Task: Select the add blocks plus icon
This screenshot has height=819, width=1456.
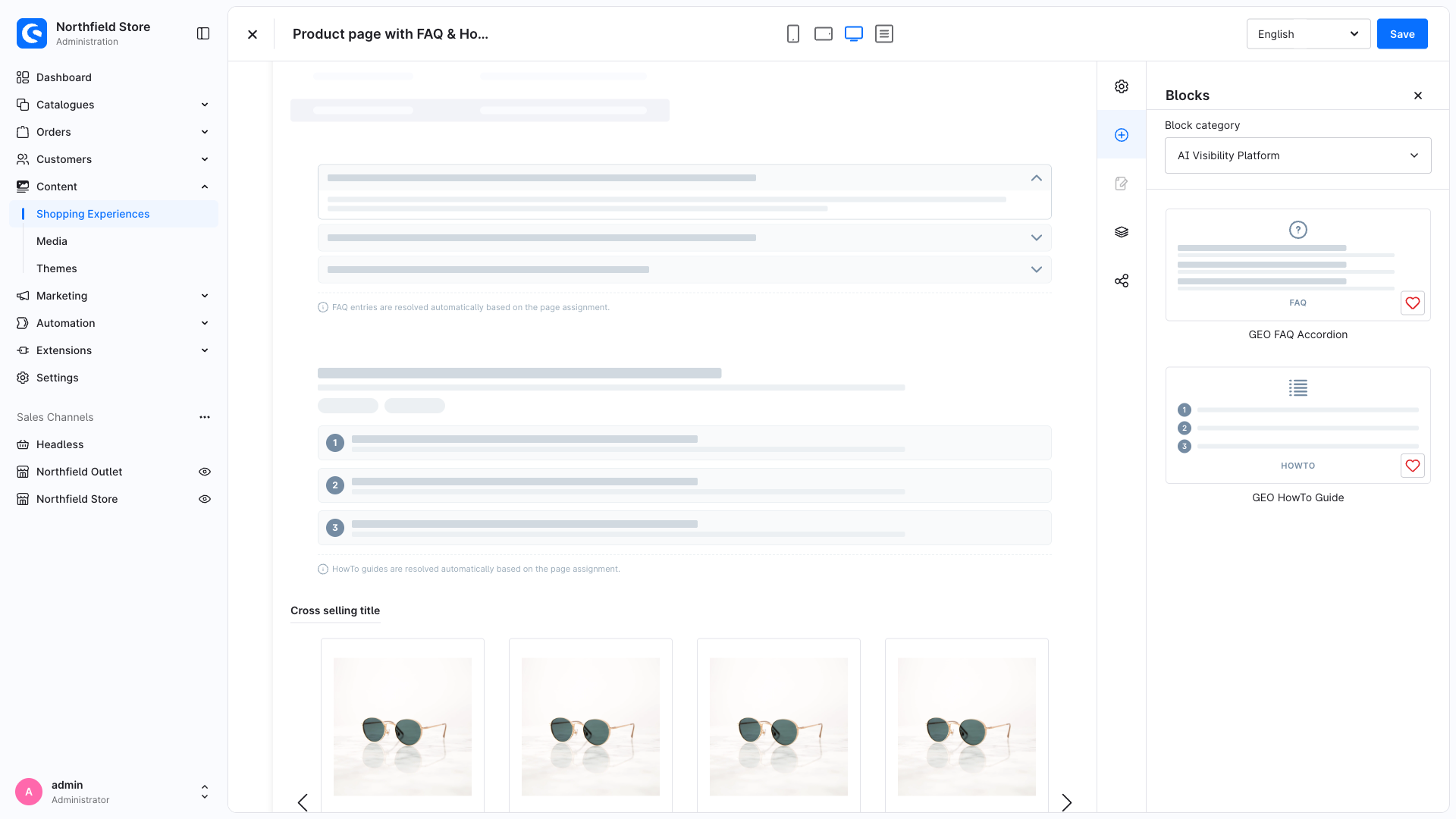Action: 1122,135
